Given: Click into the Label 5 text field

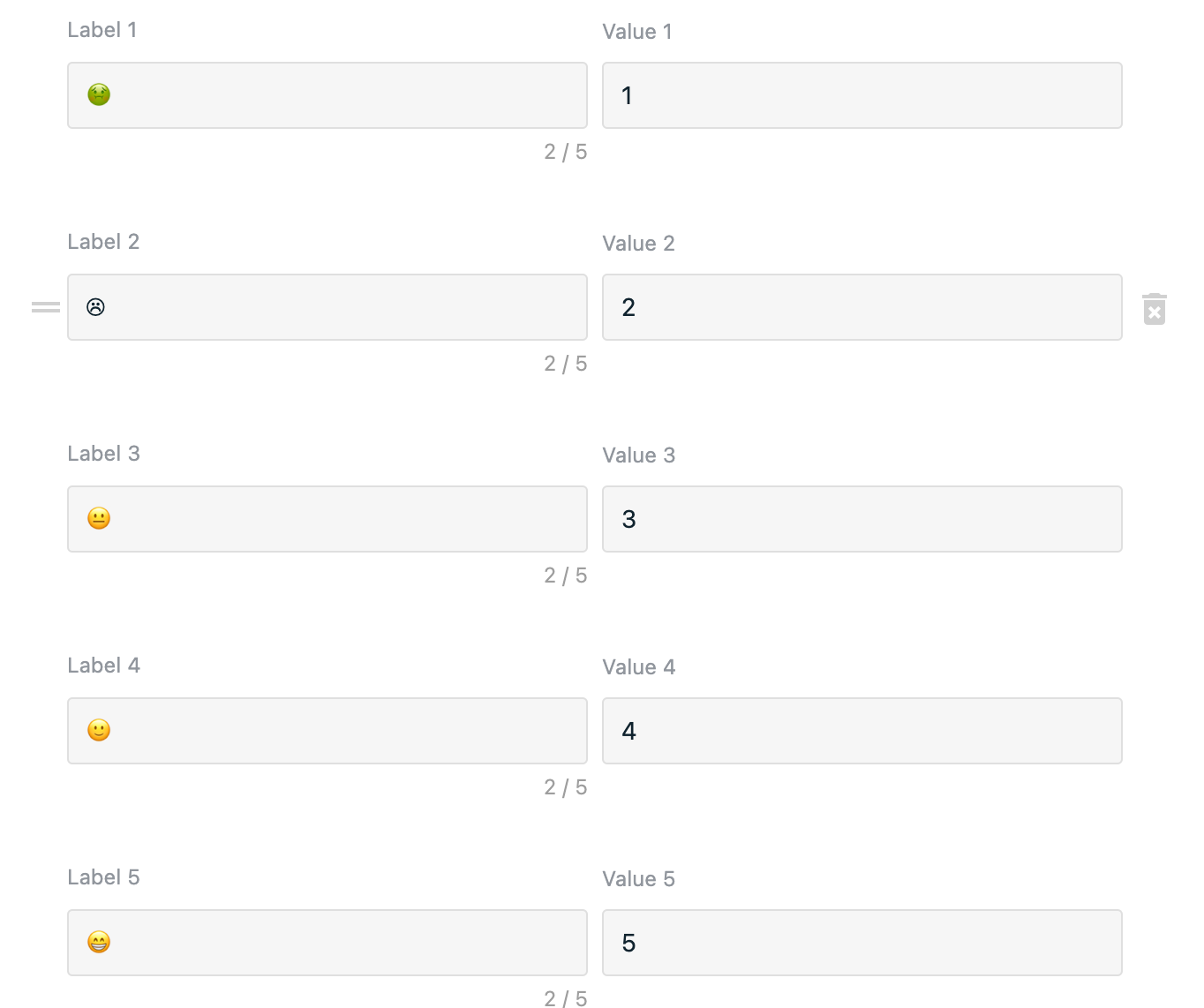Looking at the screenshot, I should point(327,943).
